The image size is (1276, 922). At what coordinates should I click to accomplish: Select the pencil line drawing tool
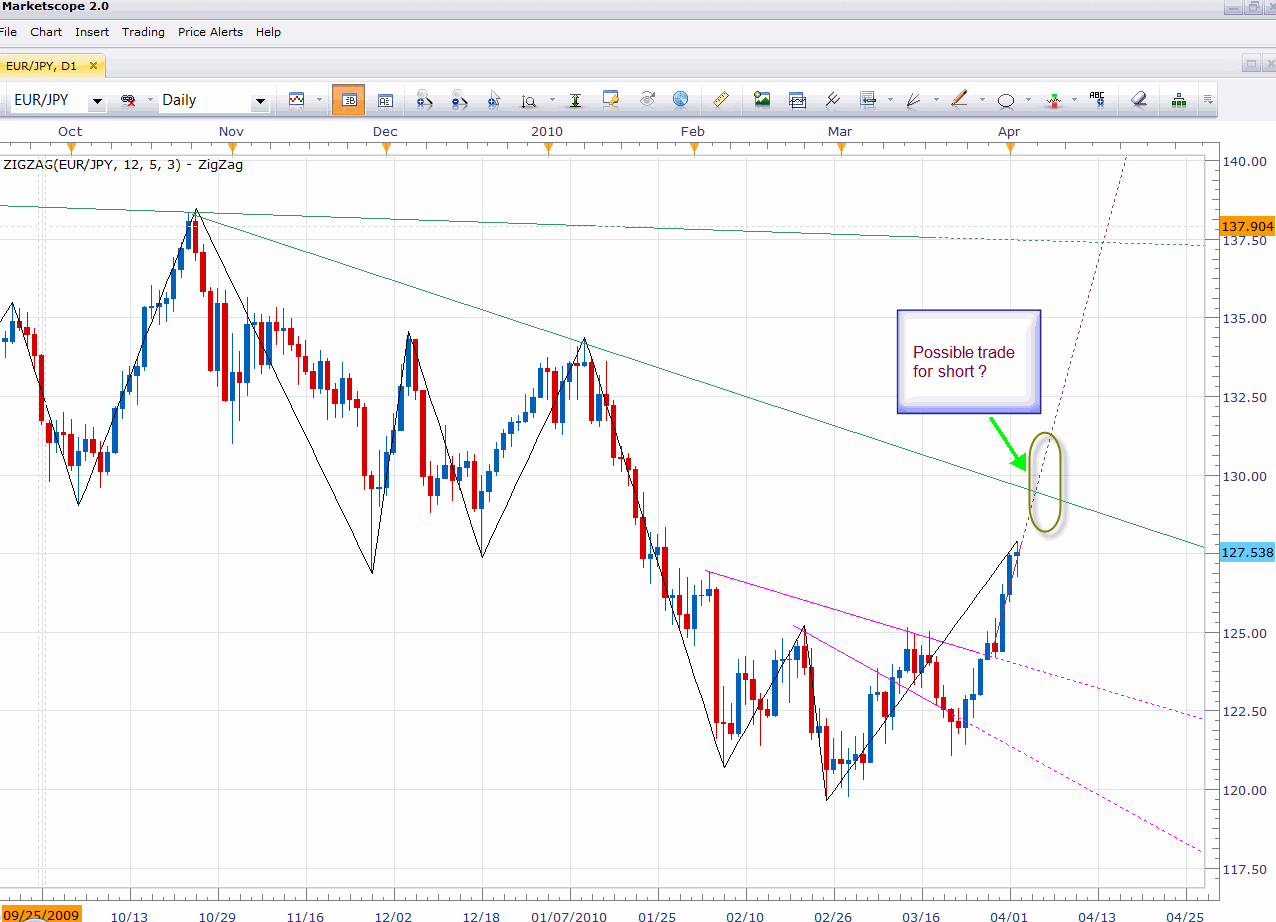pos(959,100)
